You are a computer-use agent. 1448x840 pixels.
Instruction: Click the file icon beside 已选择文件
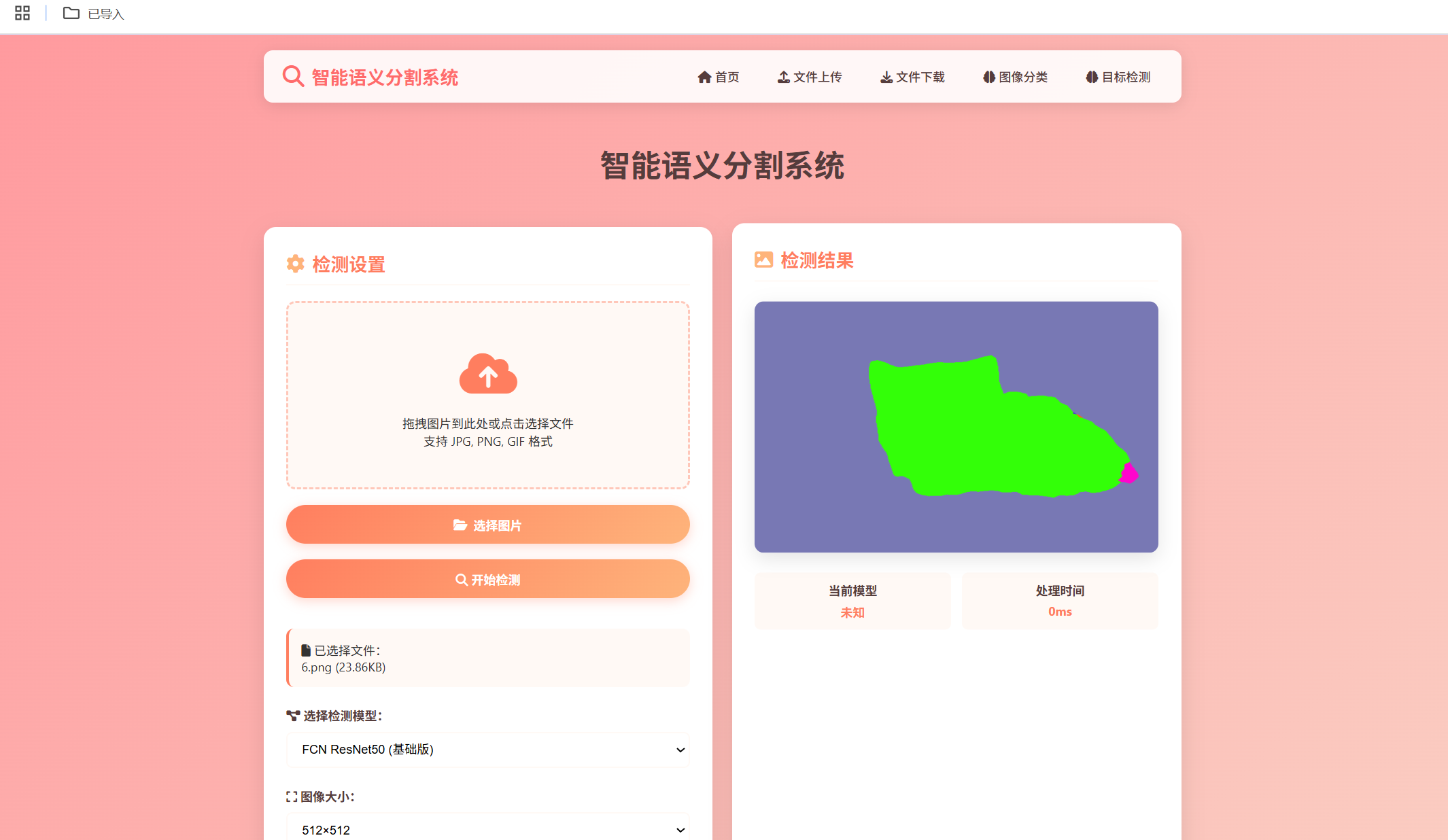[x=306, y=650]
